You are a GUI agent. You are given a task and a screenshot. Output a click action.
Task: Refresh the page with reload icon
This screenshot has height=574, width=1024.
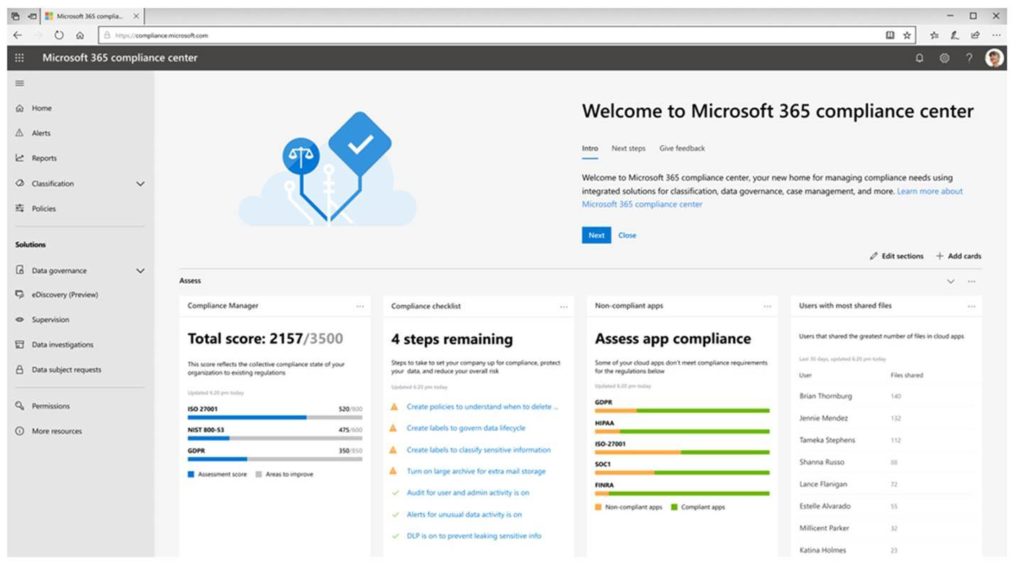59,35
